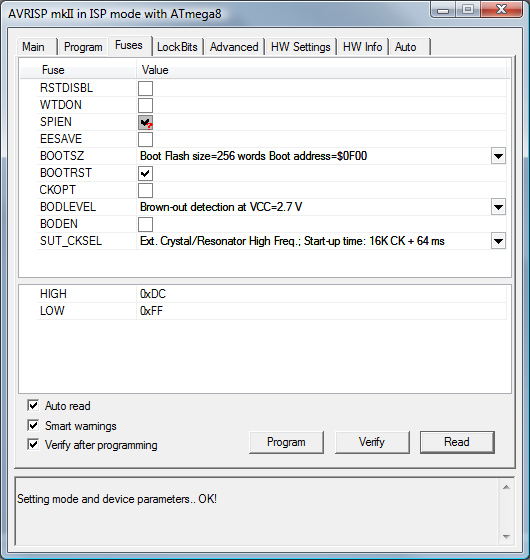Select the BODEN fuse label

tap(59, 224)
